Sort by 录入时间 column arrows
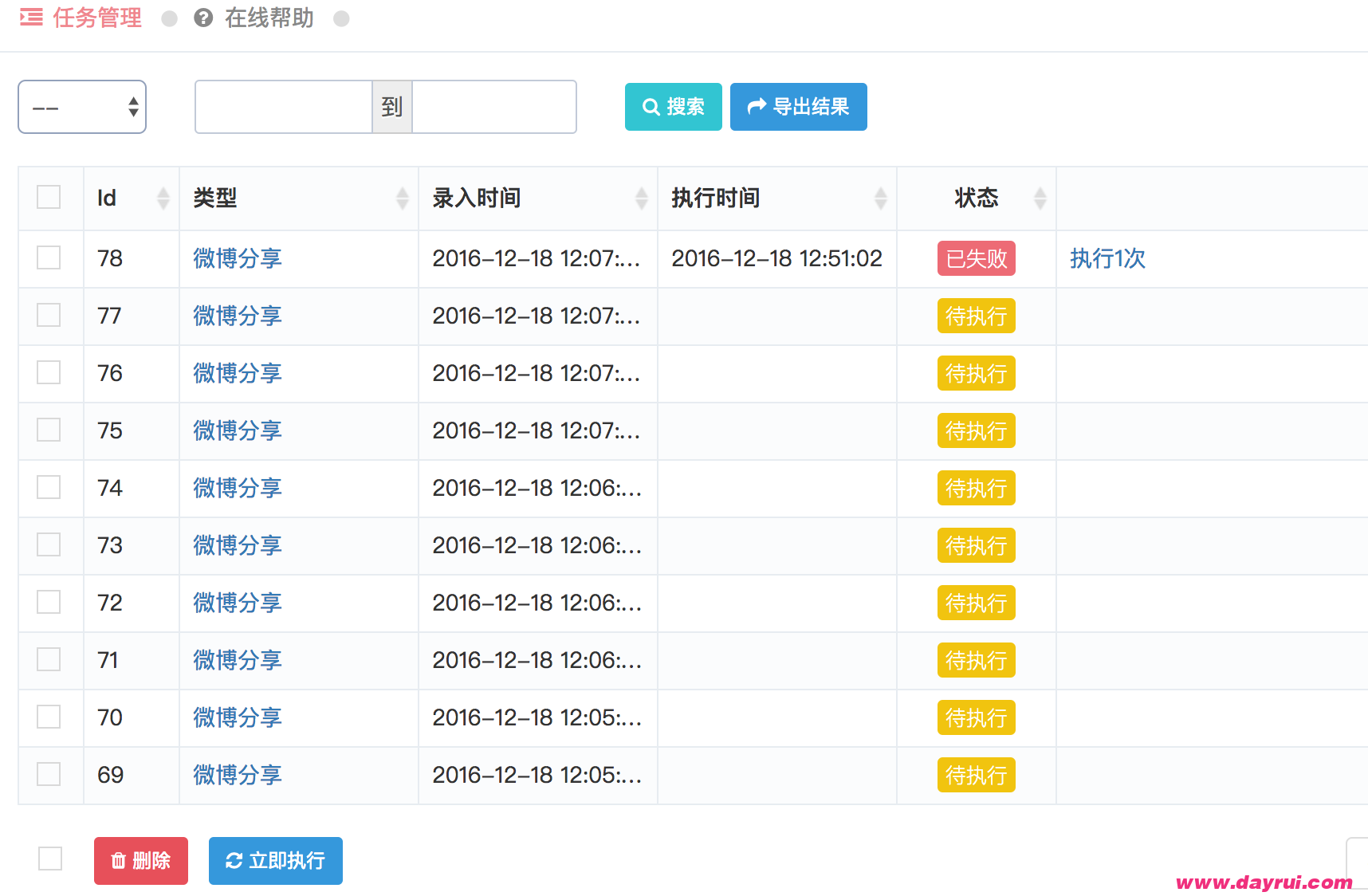The width and height of the screenshot is (1368, 896). (642, 198)
